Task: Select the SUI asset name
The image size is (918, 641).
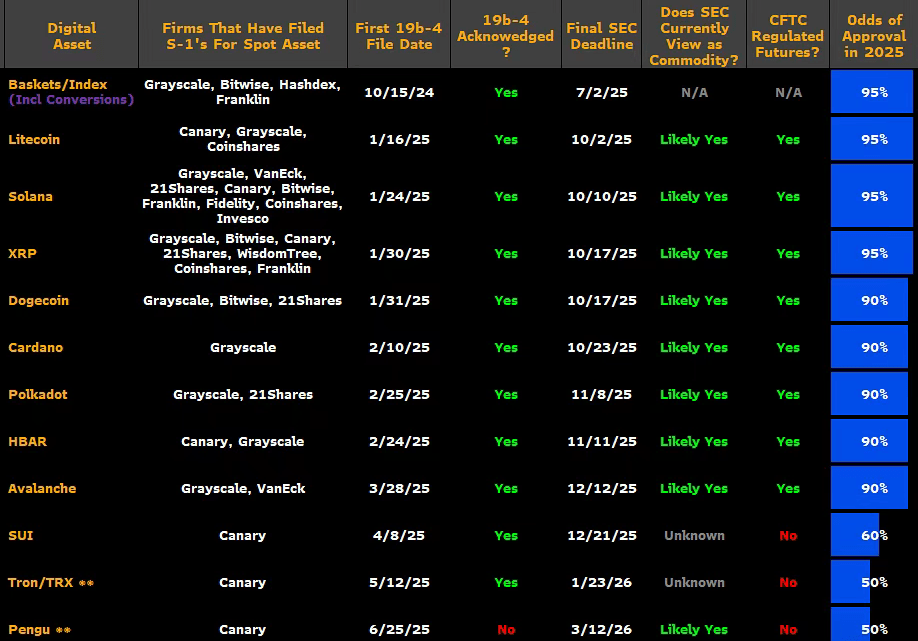Action: pyautogui.click(x=20, y=536)
